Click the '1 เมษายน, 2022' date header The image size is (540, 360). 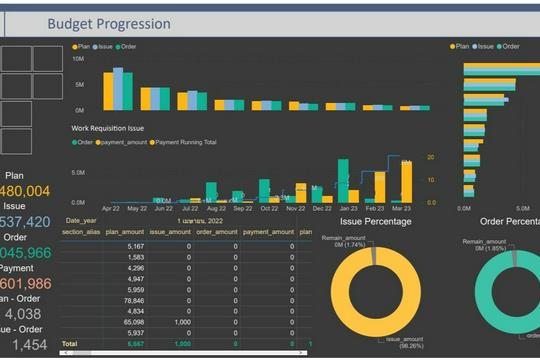click(x=200, y=220)
